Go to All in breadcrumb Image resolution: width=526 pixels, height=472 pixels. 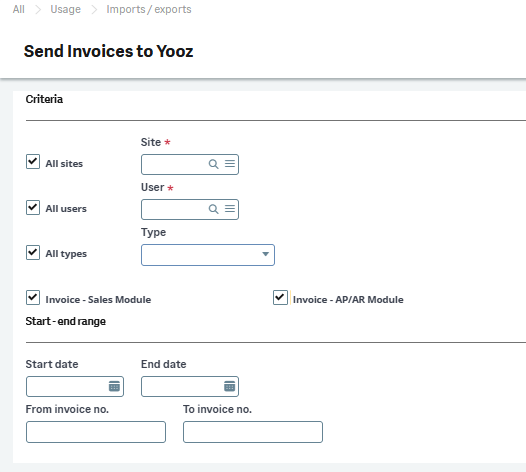[x=19, y=9]
